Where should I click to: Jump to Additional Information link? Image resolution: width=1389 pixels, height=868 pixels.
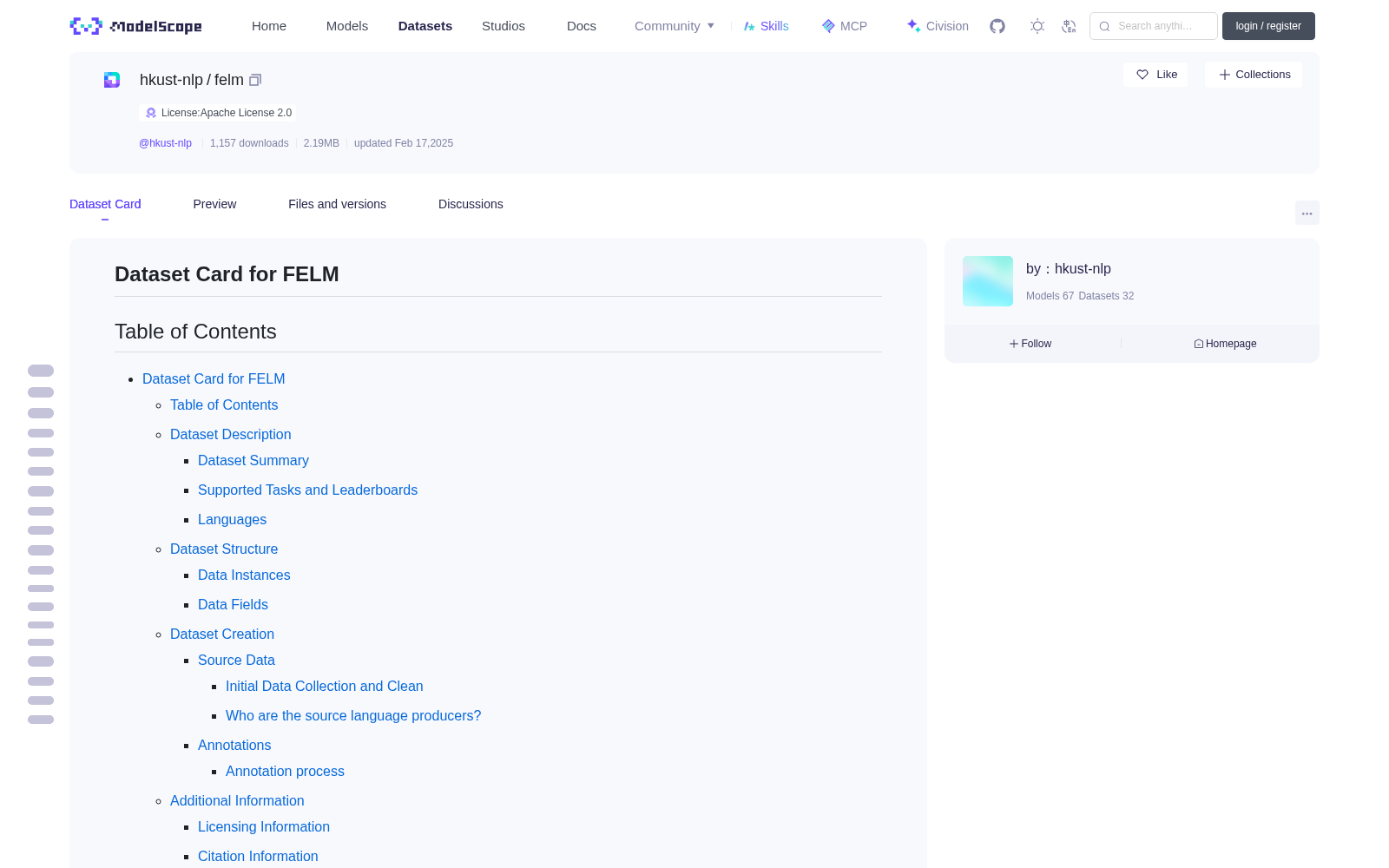(x=237, y=800)
